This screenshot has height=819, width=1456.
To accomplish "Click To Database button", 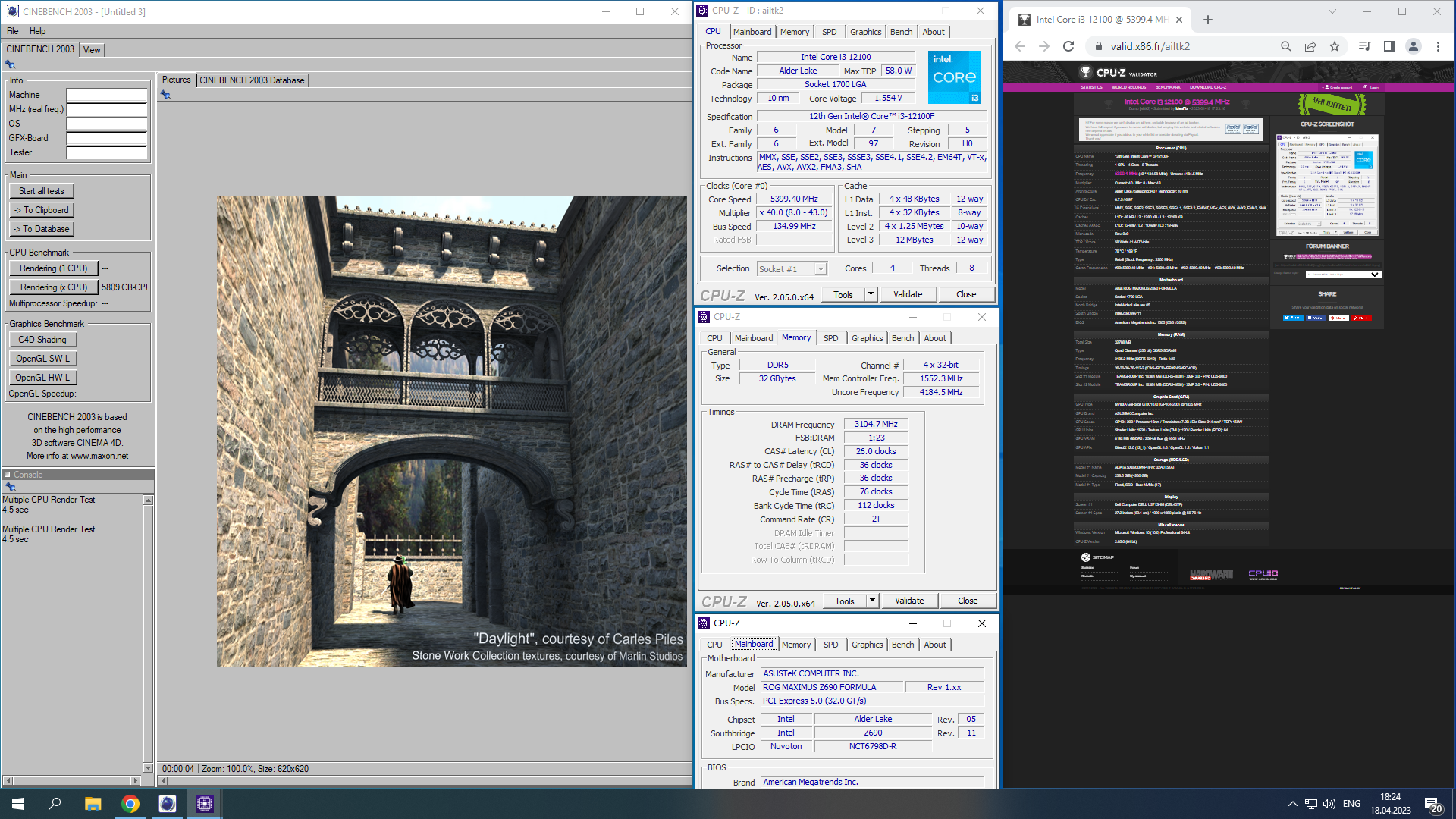I will click(x=42, y=229).
